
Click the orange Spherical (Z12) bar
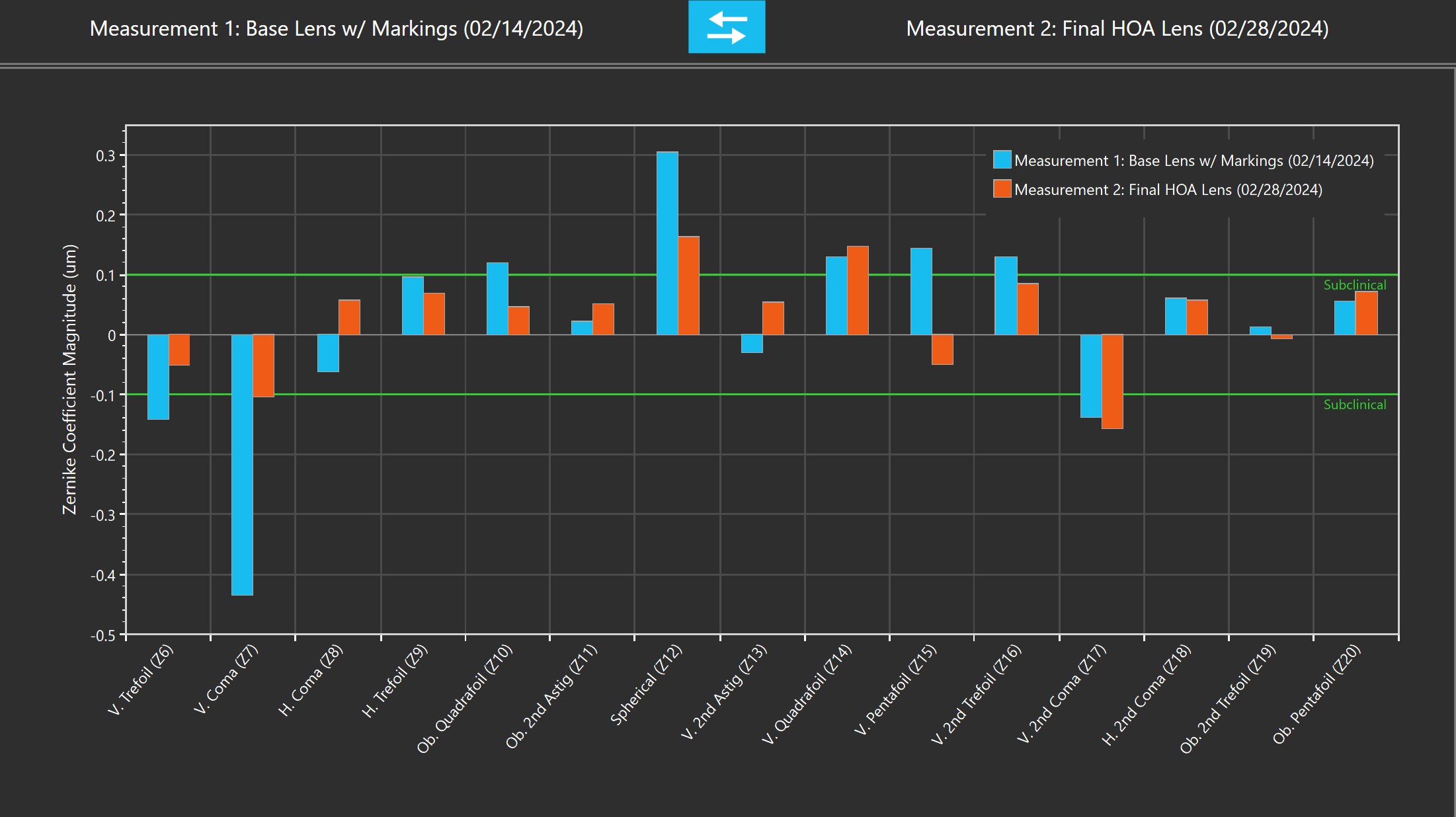[x=688, y=286]
